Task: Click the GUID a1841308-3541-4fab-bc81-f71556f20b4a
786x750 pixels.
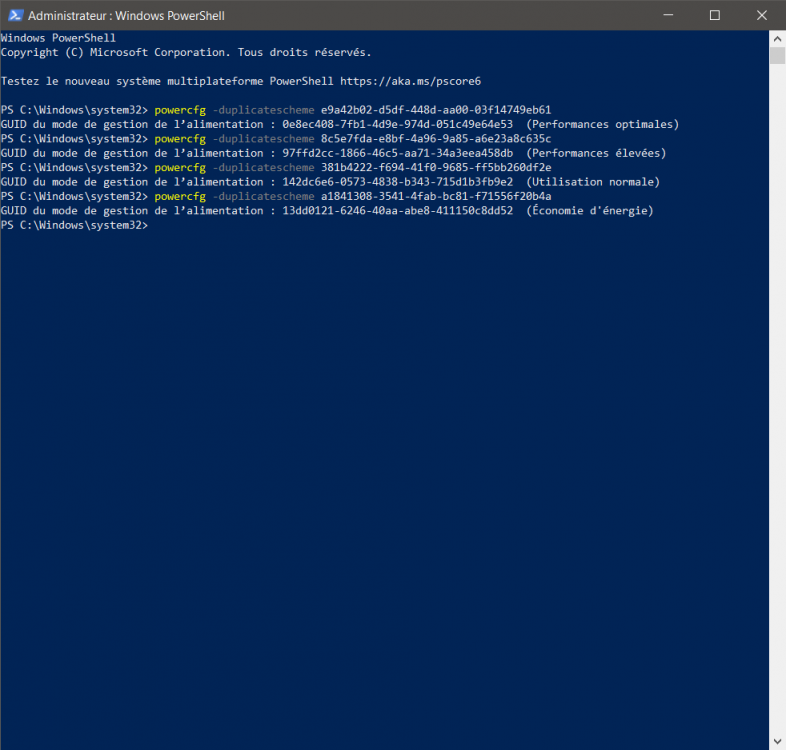Action: (436, 197)
